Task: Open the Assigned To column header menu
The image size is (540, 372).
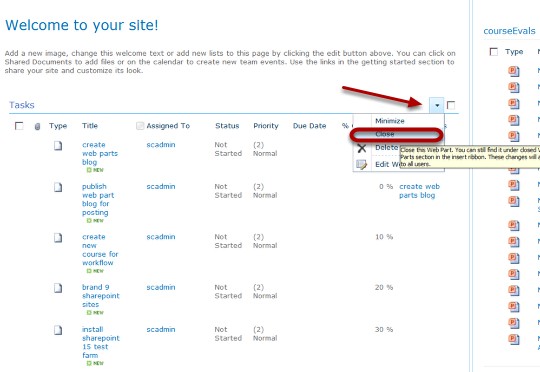Action: click(168, 126)
